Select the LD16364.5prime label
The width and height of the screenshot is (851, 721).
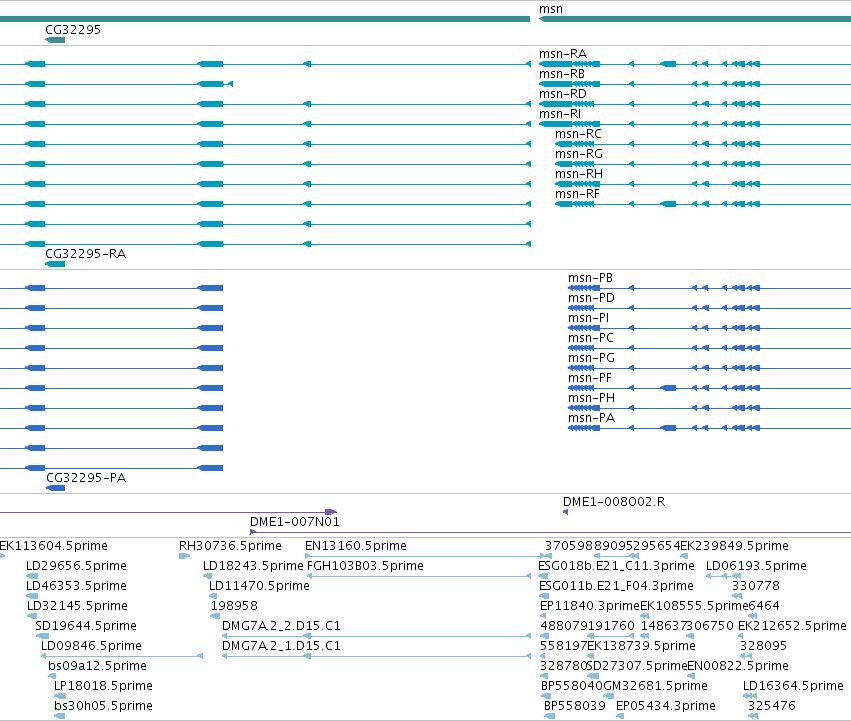(793, 687)
